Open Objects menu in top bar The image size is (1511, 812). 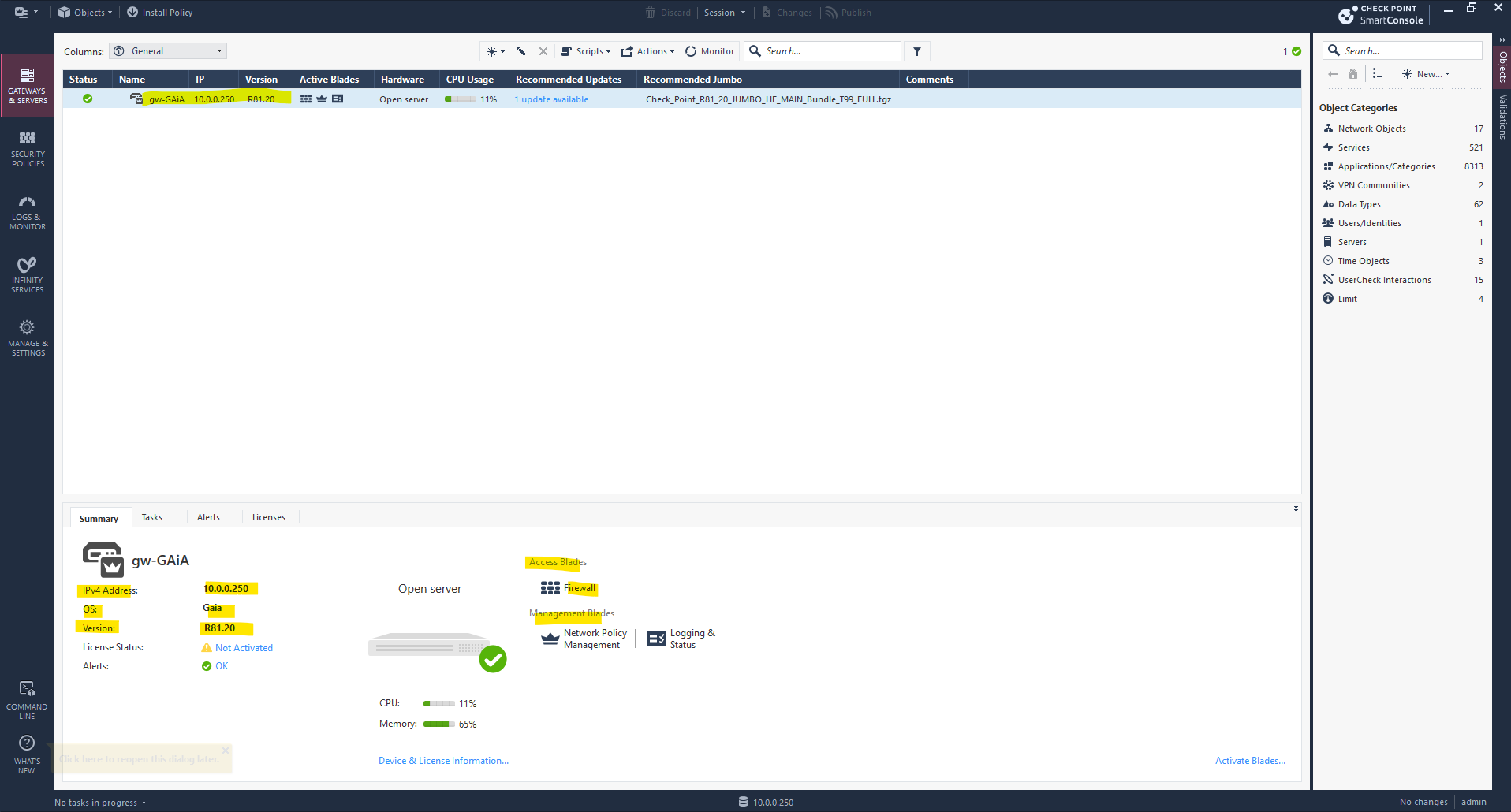click(x=85, y=13)
